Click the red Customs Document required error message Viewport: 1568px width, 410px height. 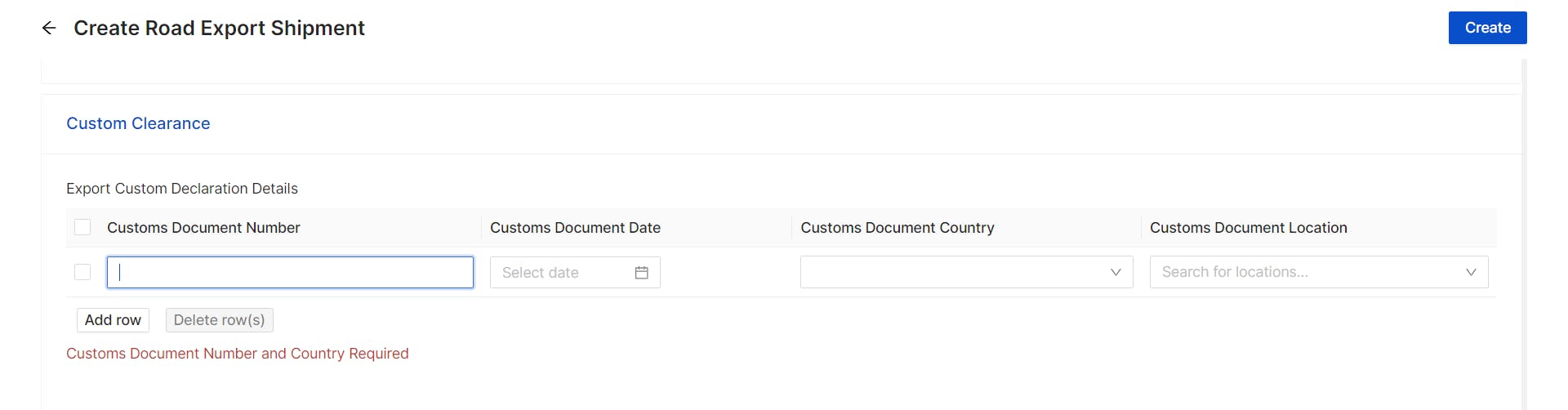click(237, 354)
